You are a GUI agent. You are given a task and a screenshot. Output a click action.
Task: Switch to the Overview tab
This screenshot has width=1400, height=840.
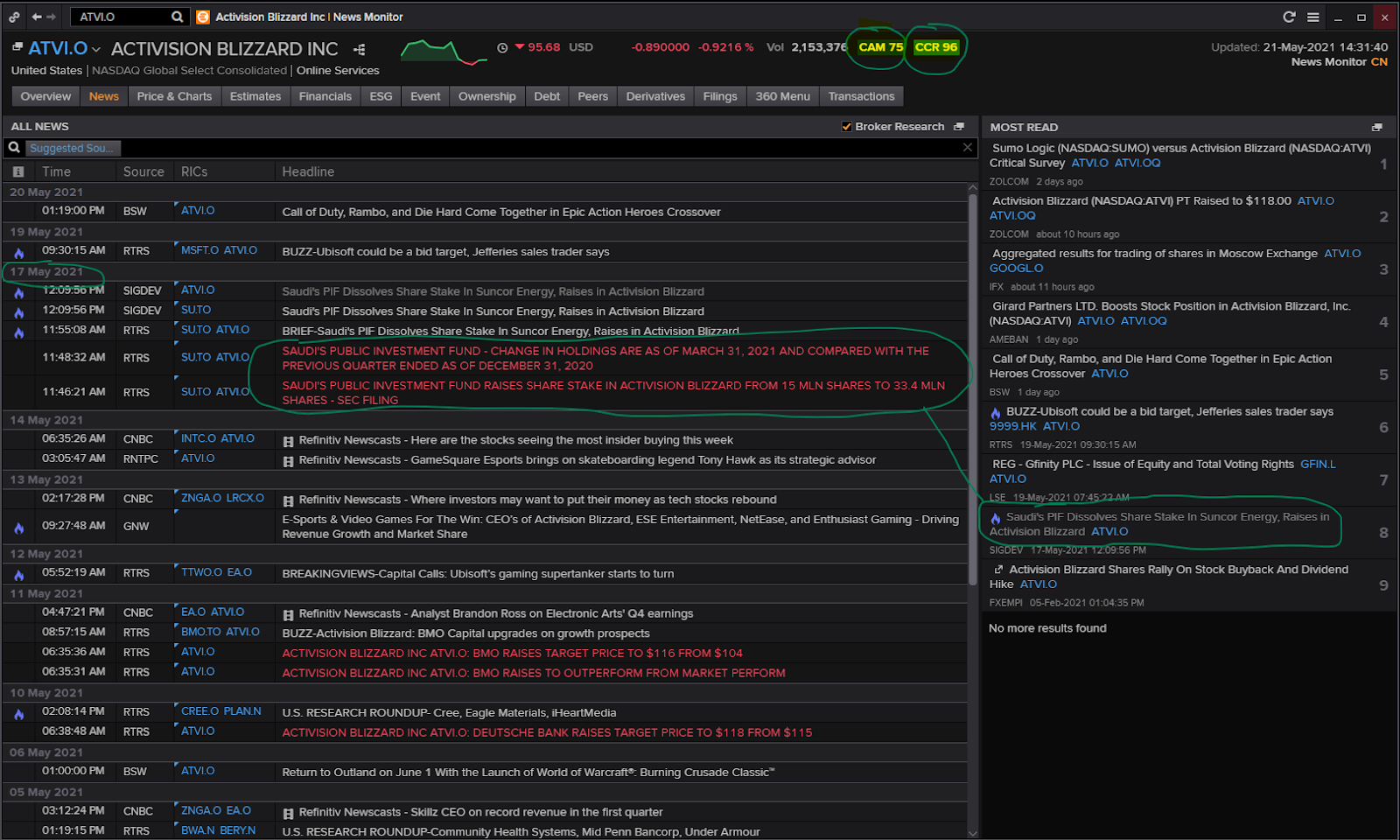45,96
